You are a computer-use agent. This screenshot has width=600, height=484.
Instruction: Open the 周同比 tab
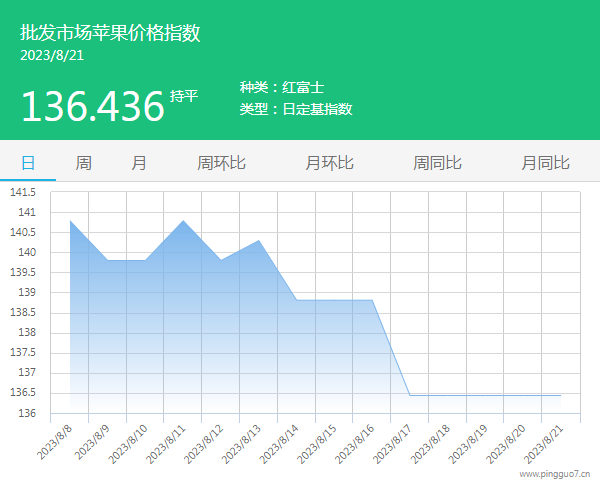point(437,163)
